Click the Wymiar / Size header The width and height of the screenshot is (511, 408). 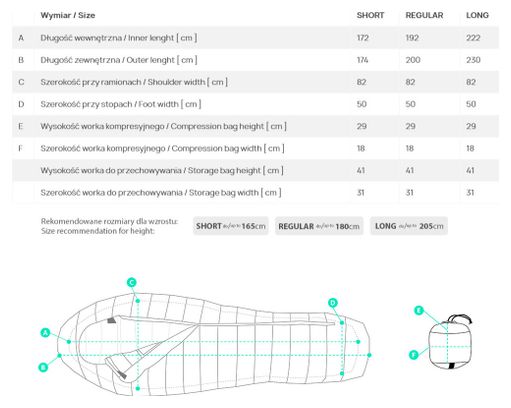tap(68, 15)
